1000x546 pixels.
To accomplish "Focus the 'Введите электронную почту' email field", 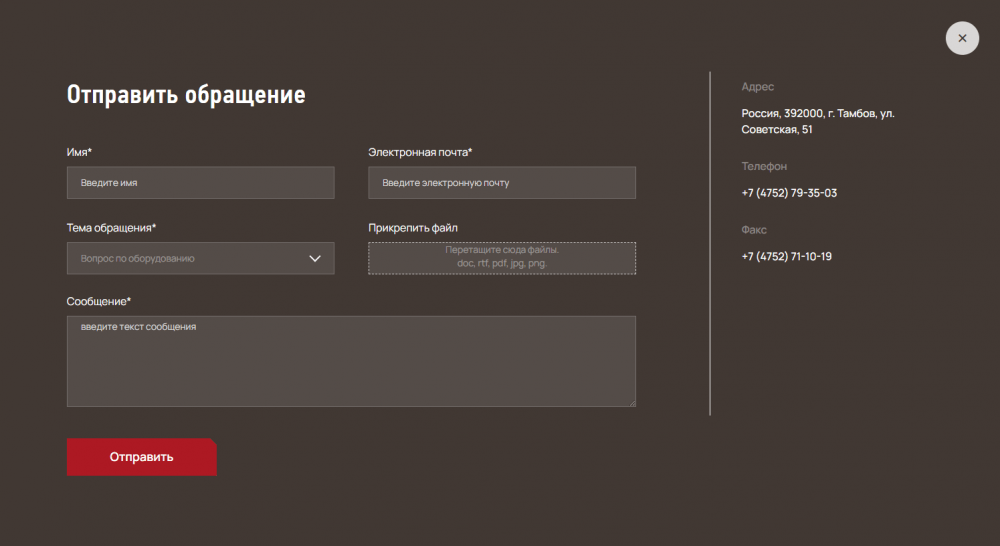I will click(x=502, y=182).
